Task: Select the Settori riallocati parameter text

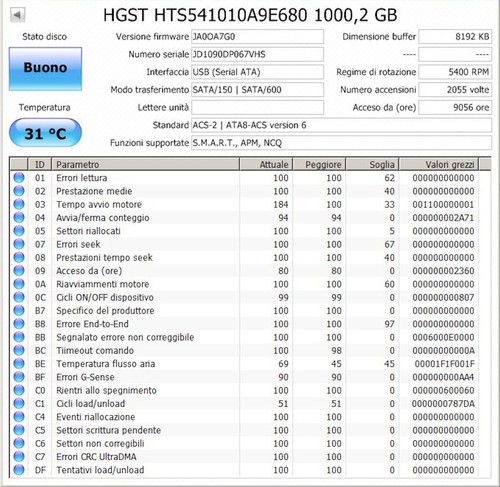Action: (88, 231)
